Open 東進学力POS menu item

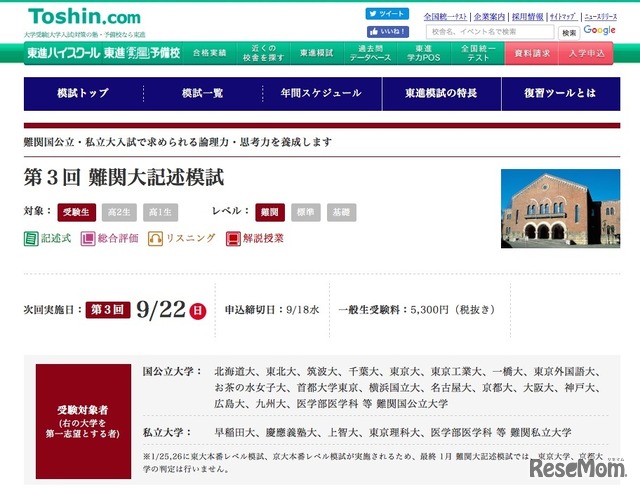(424, 53)
